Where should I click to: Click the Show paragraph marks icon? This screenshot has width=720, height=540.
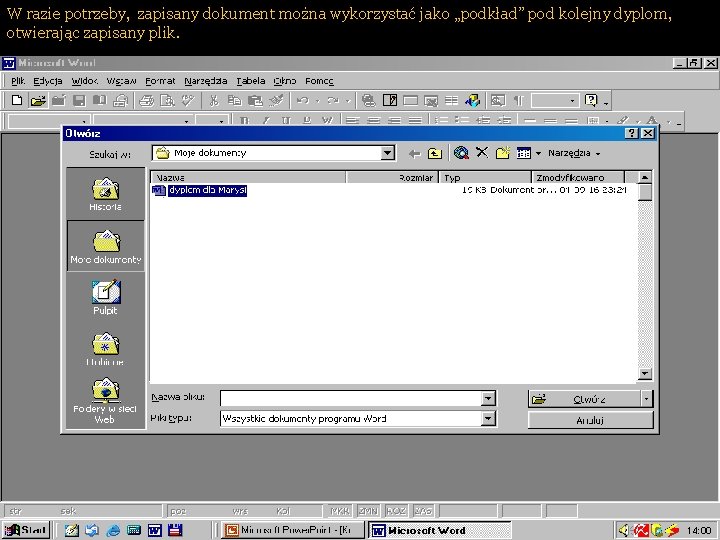[518, 100]
